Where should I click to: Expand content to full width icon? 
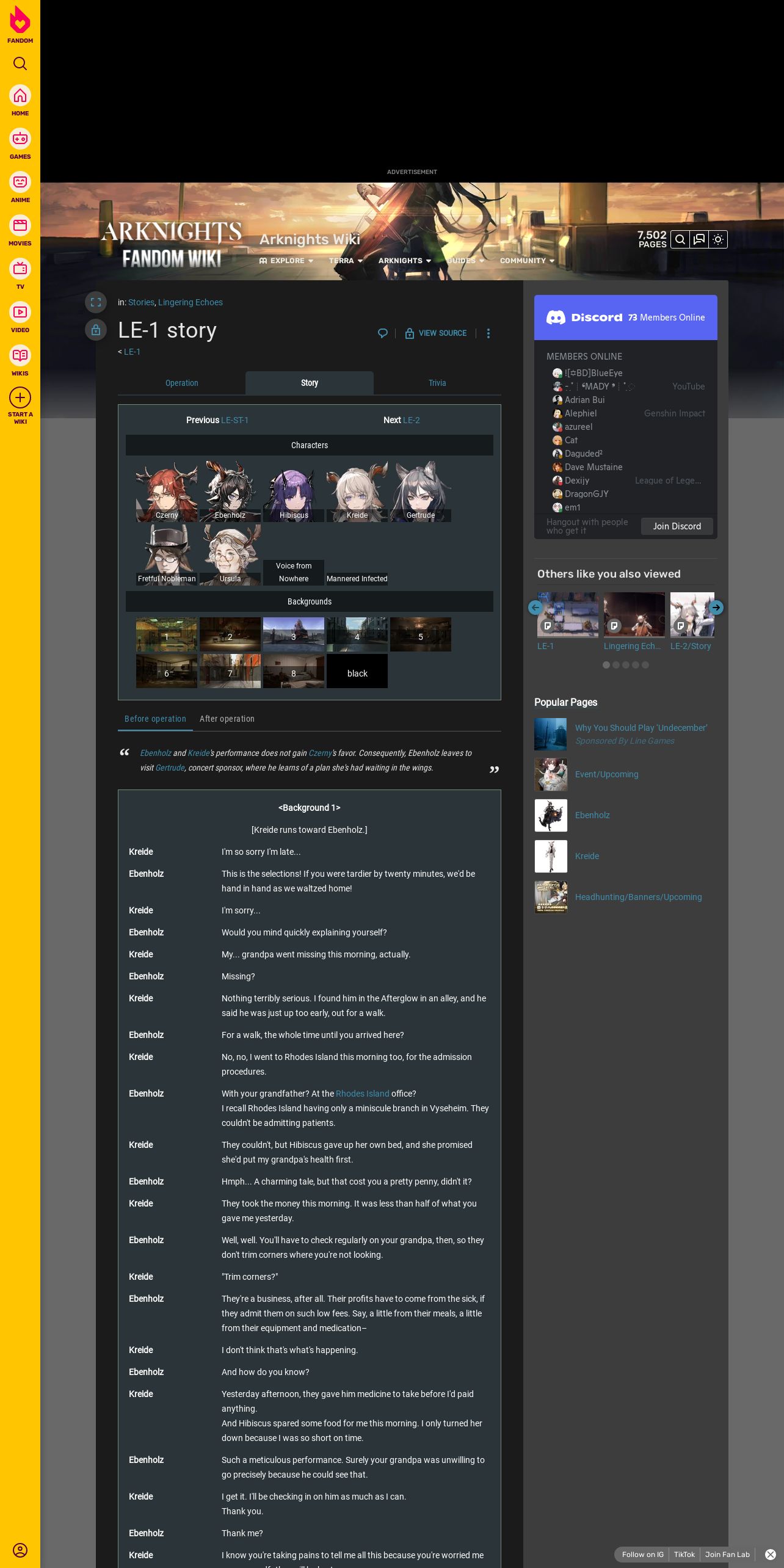pyautogui.click(x=96, y=302)
